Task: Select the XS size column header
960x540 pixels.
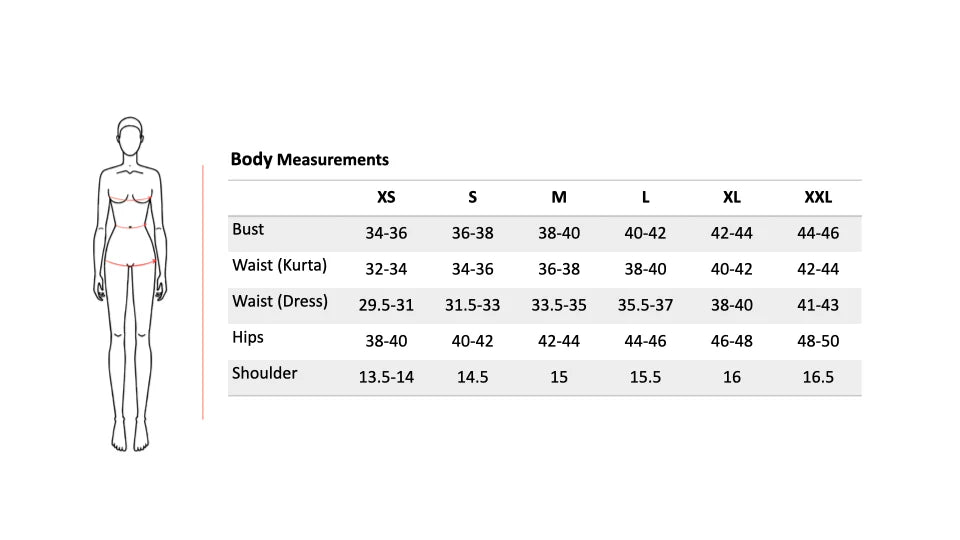Action: coord(386,197)
